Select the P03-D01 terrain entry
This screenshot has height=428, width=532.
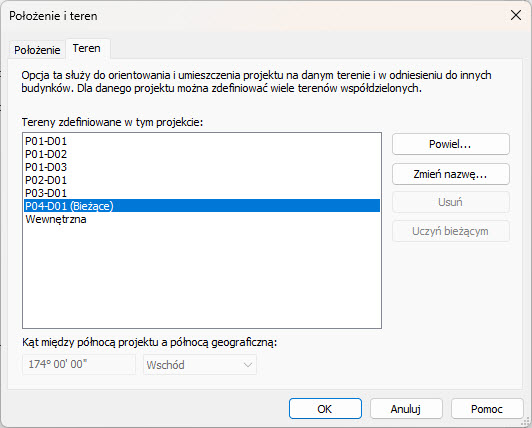tap(202, 193)
